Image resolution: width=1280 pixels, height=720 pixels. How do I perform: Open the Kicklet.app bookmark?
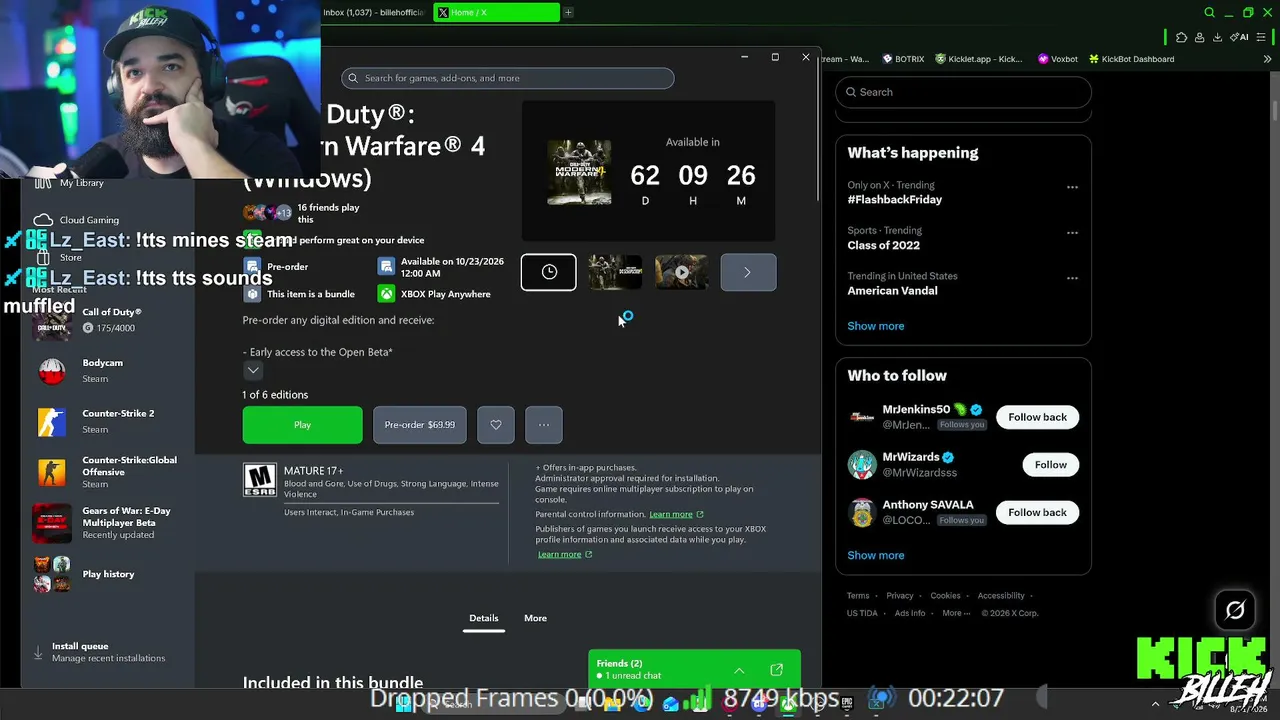point(979,59)
